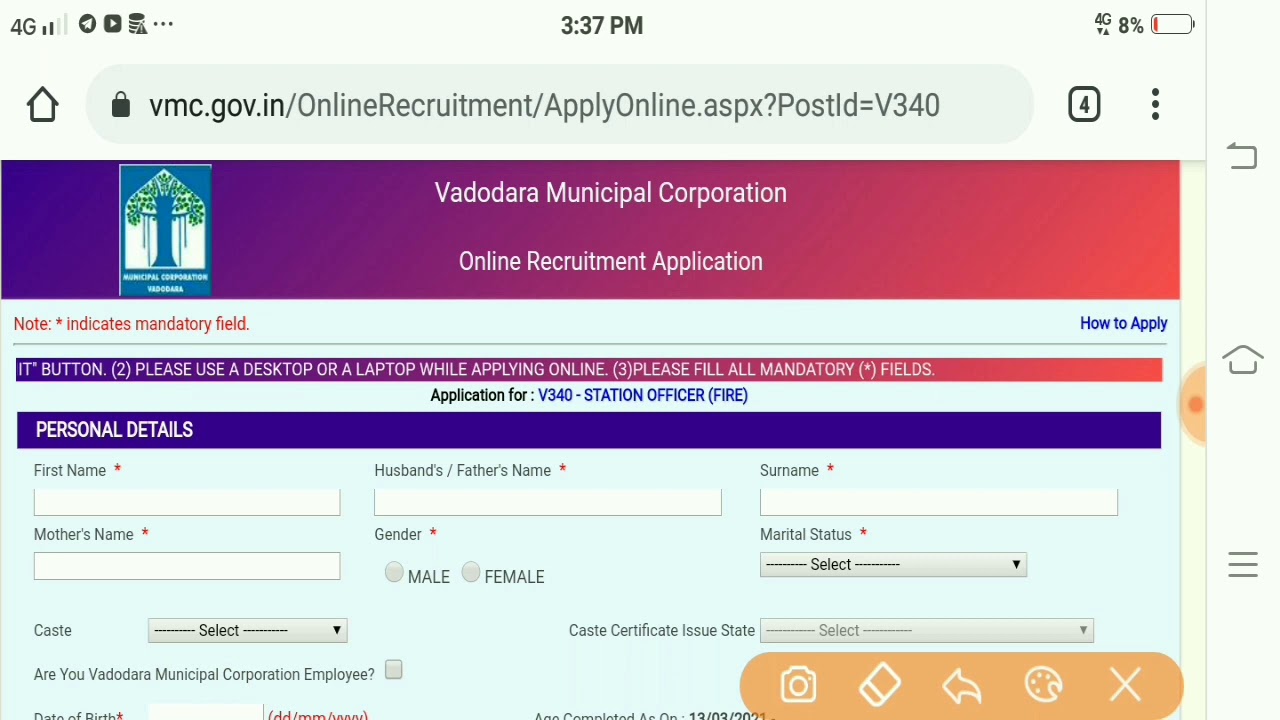Select the FEMALE gender radio button

click(471, 572)
